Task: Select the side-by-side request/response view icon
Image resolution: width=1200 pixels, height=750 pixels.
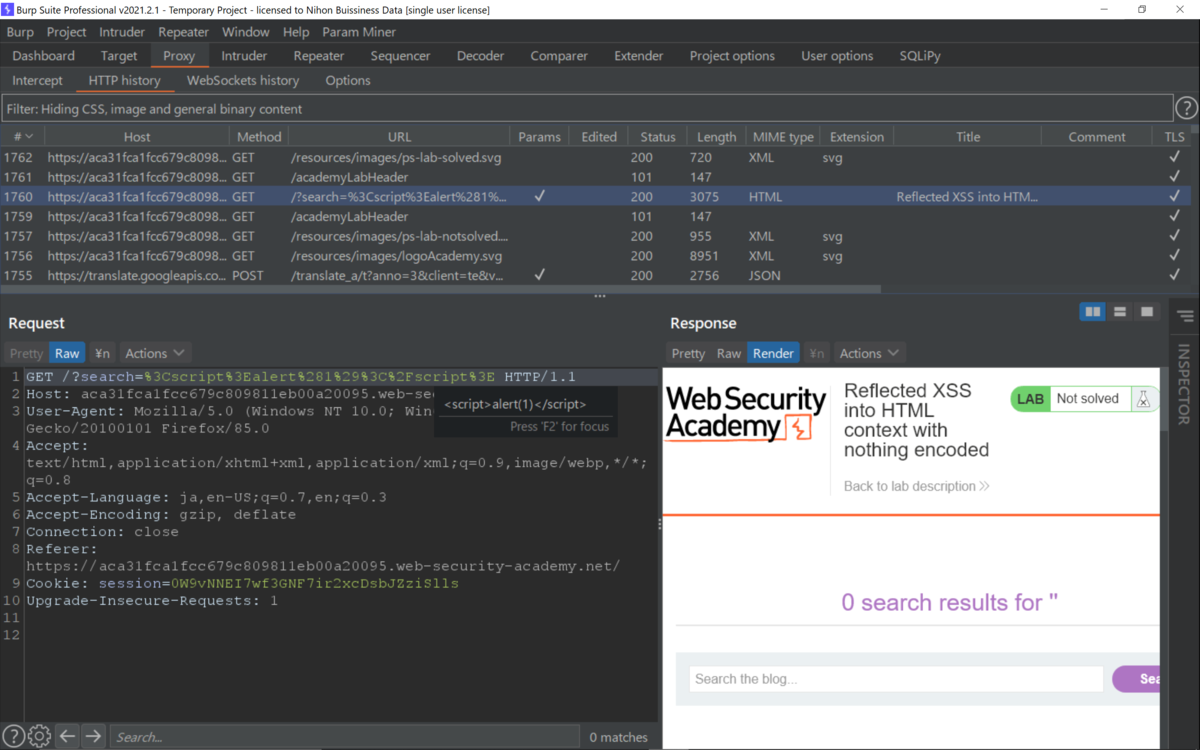Action: point(1092,312)
